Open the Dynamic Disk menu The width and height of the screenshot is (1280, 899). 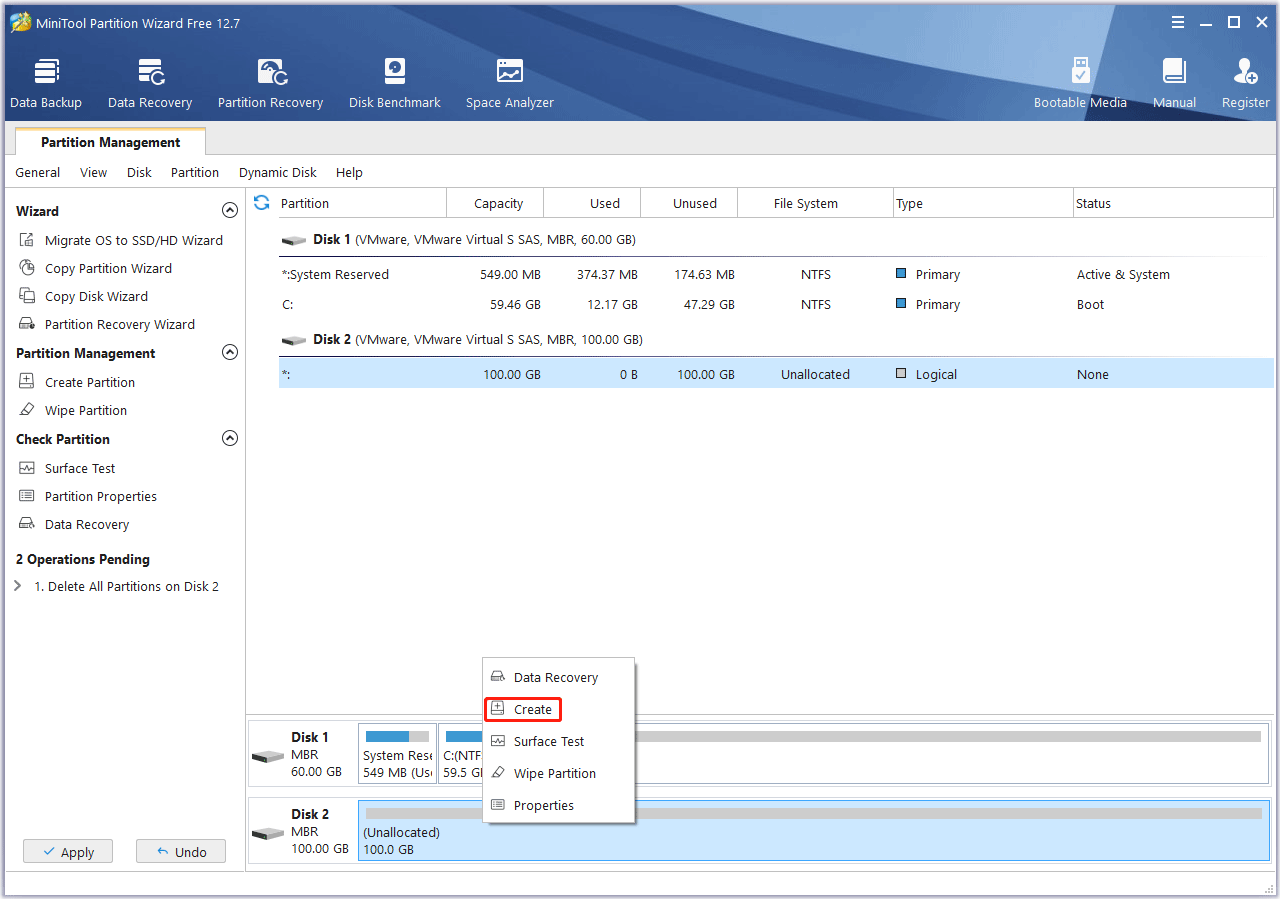[277, 172]
